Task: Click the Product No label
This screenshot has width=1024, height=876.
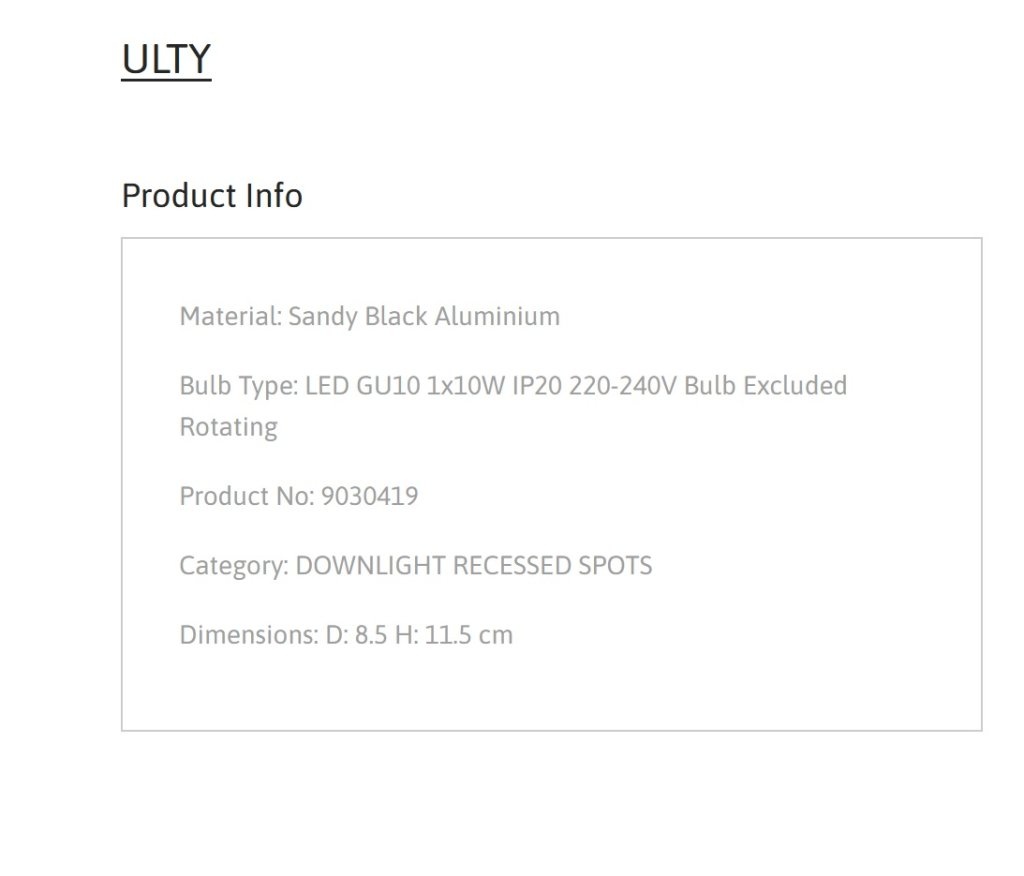Action: point(247,496)
